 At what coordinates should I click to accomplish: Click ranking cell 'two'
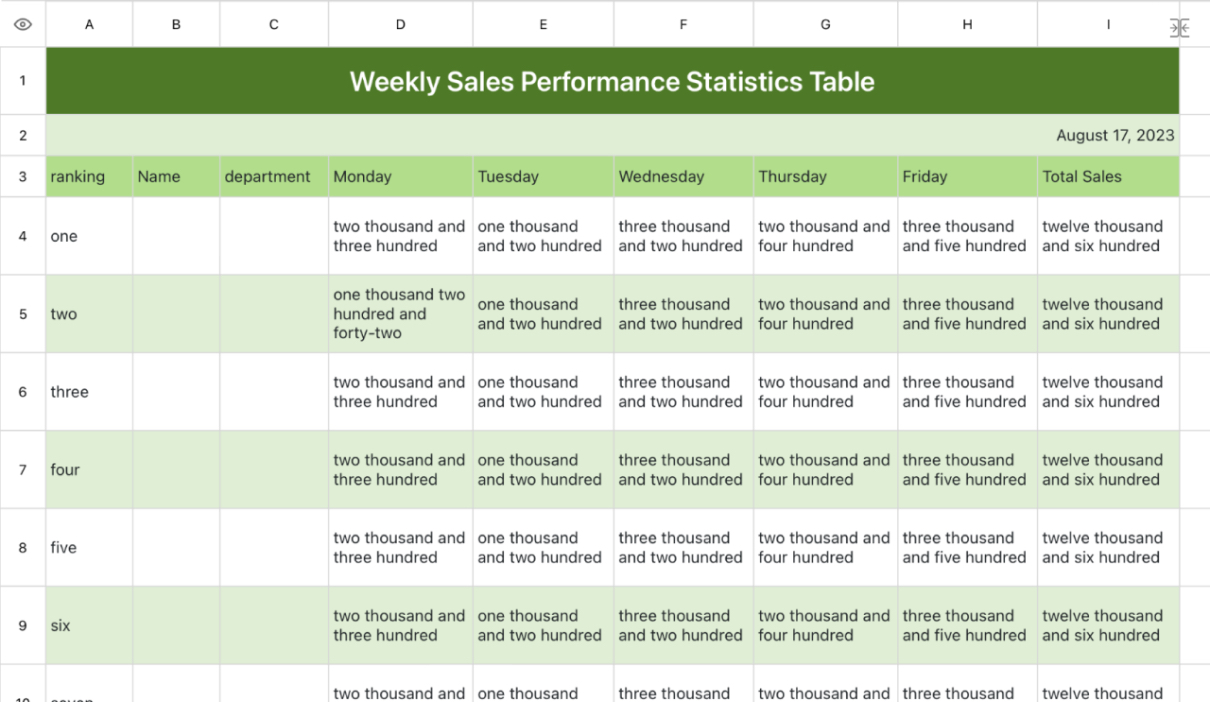[89, 314]
